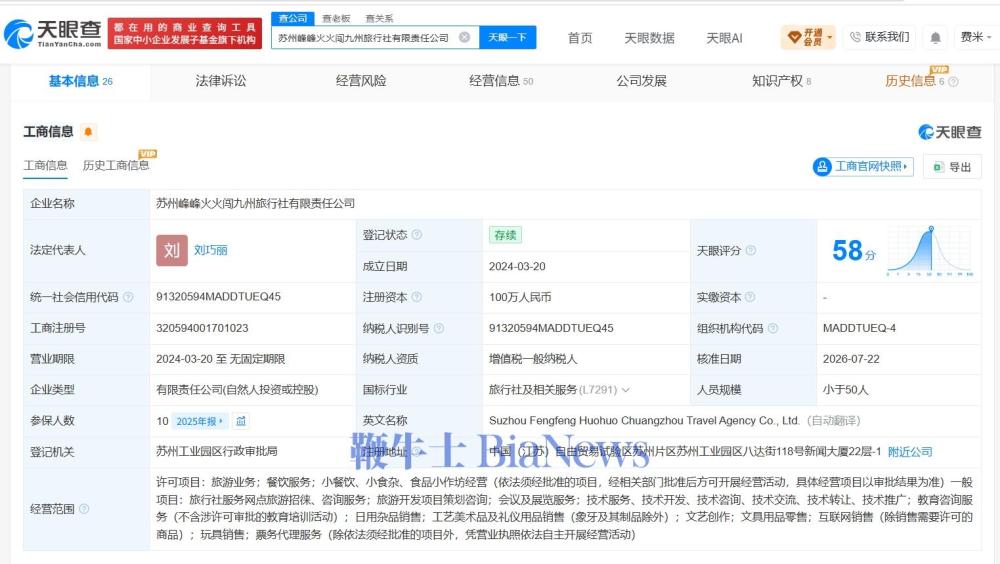1000x564 pixels.
Task: Click the help icon beside 纳税人识别号
Action: 439,328
